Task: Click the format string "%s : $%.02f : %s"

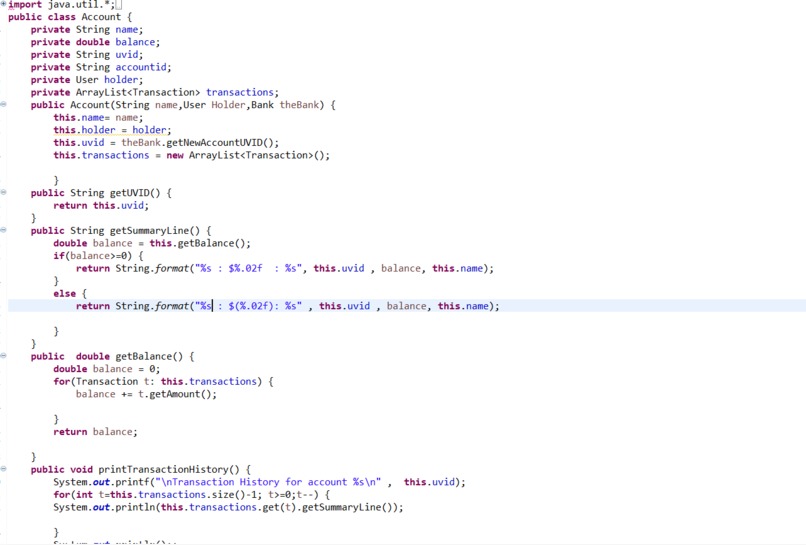Action: click(248, 268)
